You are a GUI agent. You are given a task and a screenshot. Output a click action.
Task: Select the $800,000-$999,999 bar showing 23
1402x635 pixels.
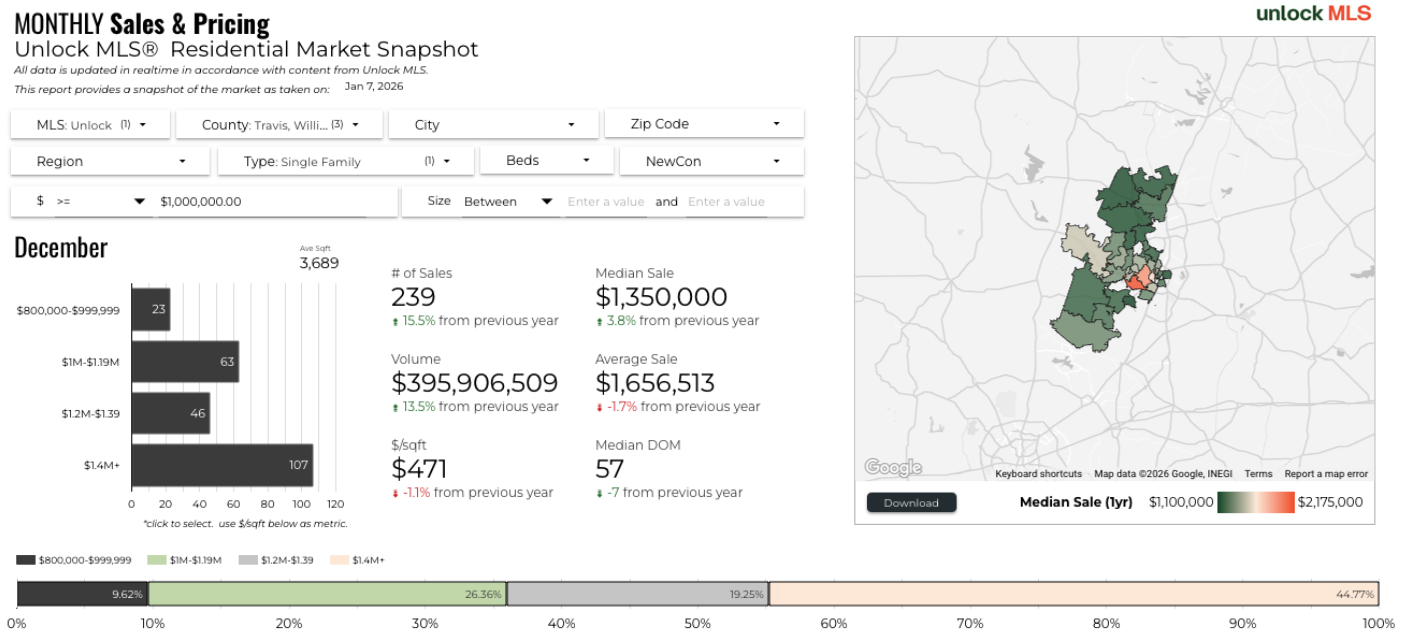(x=151, y=310)
